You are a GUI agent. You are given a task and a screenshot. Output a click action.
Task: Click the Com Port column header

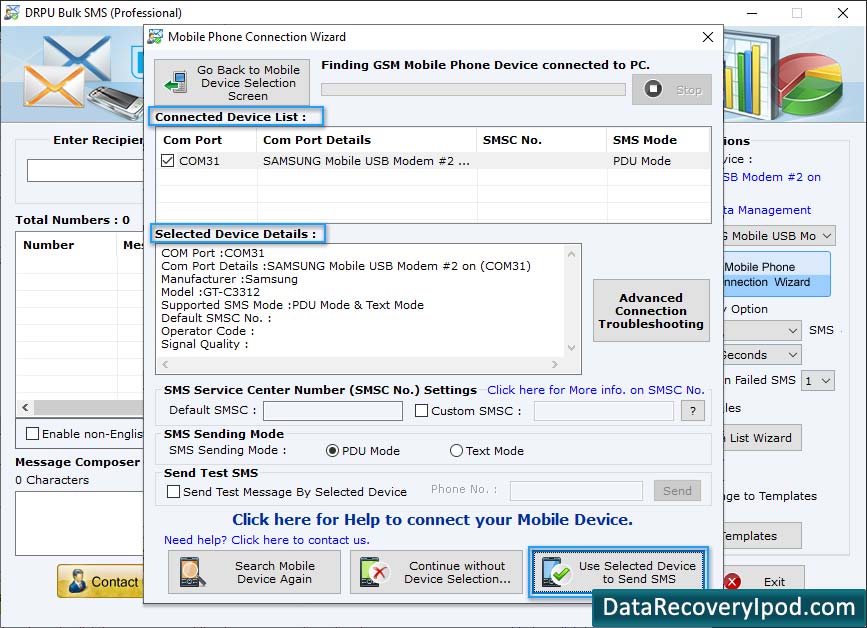(206, 140)
